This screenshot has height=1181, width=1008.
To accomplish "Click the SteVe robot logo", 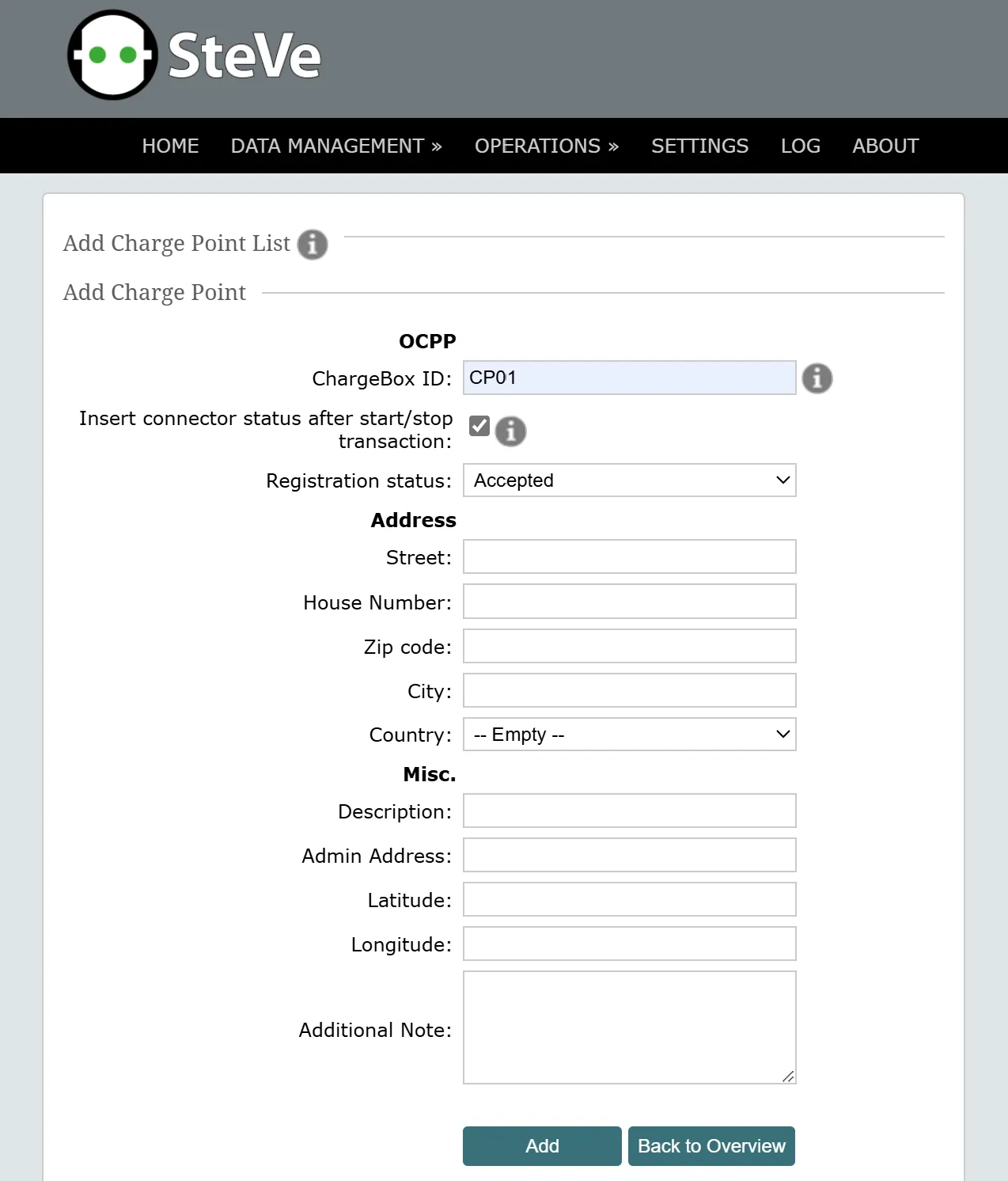I will [112, 55].
